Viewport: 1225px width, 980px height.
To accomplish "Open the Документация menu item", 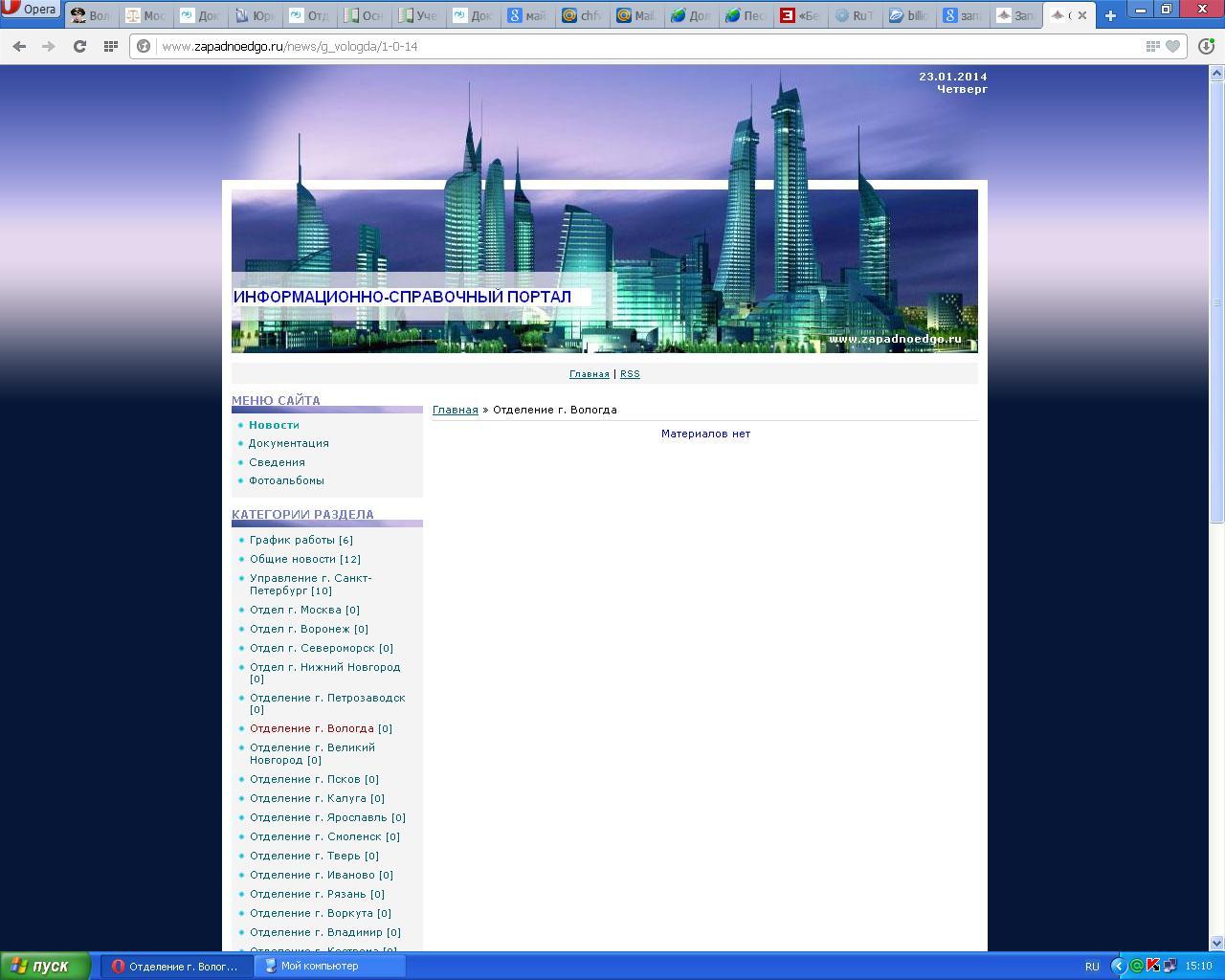I will (288, 443).
